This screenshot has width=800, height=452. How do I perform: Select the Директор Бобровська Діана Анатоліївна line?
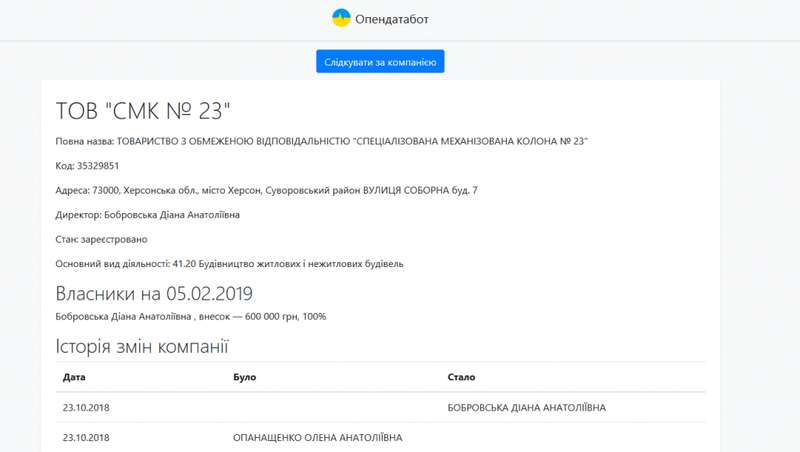click(147, 215)
